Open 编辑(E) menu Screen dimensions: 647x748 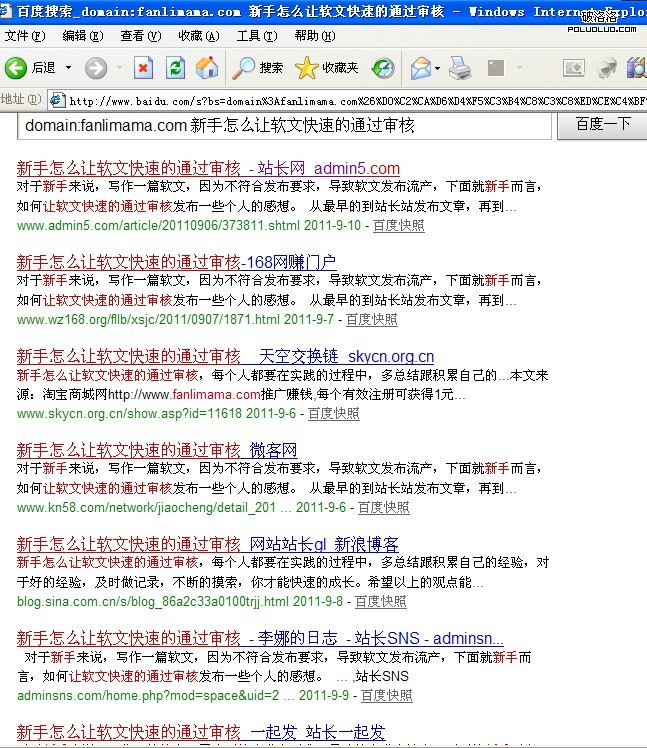click(83, 36)
